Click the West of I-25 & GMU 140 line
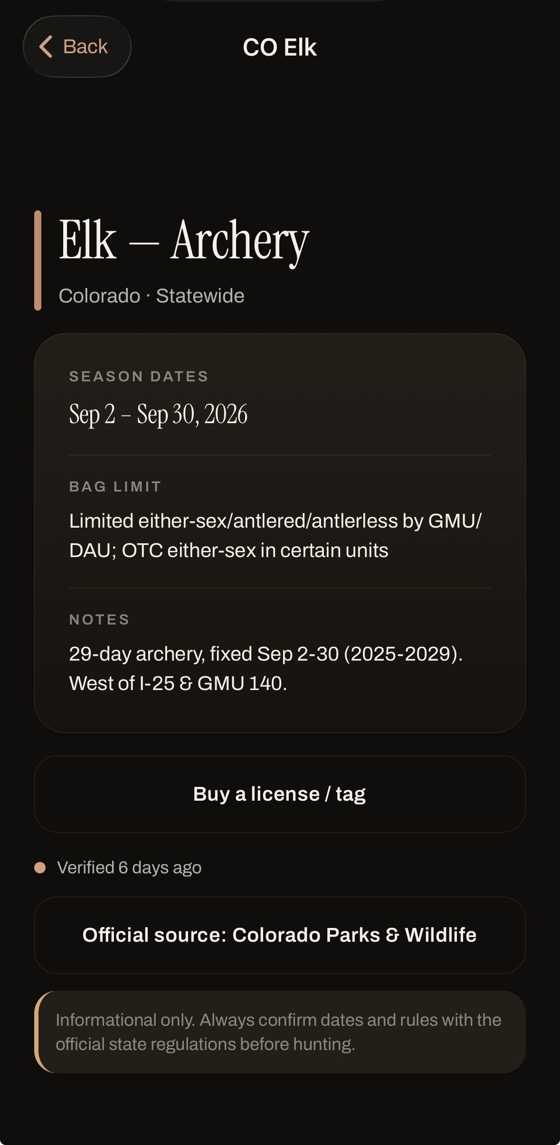Image resolution: width=560 pixels, height=1145 pixels. coord(177,684)
